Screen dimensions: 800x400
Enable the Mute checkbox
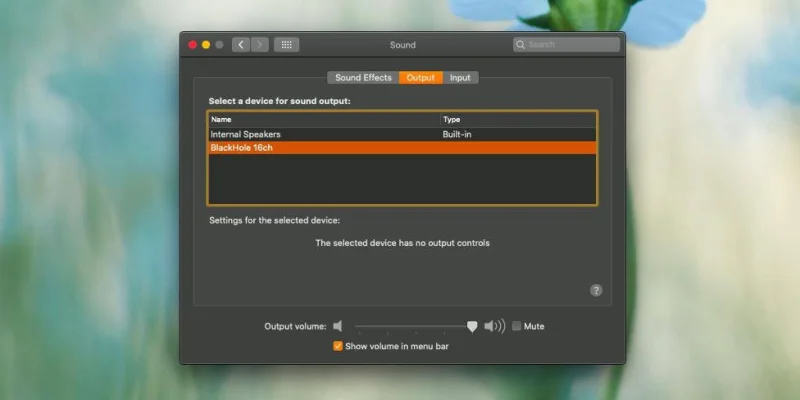pos(516,326)
